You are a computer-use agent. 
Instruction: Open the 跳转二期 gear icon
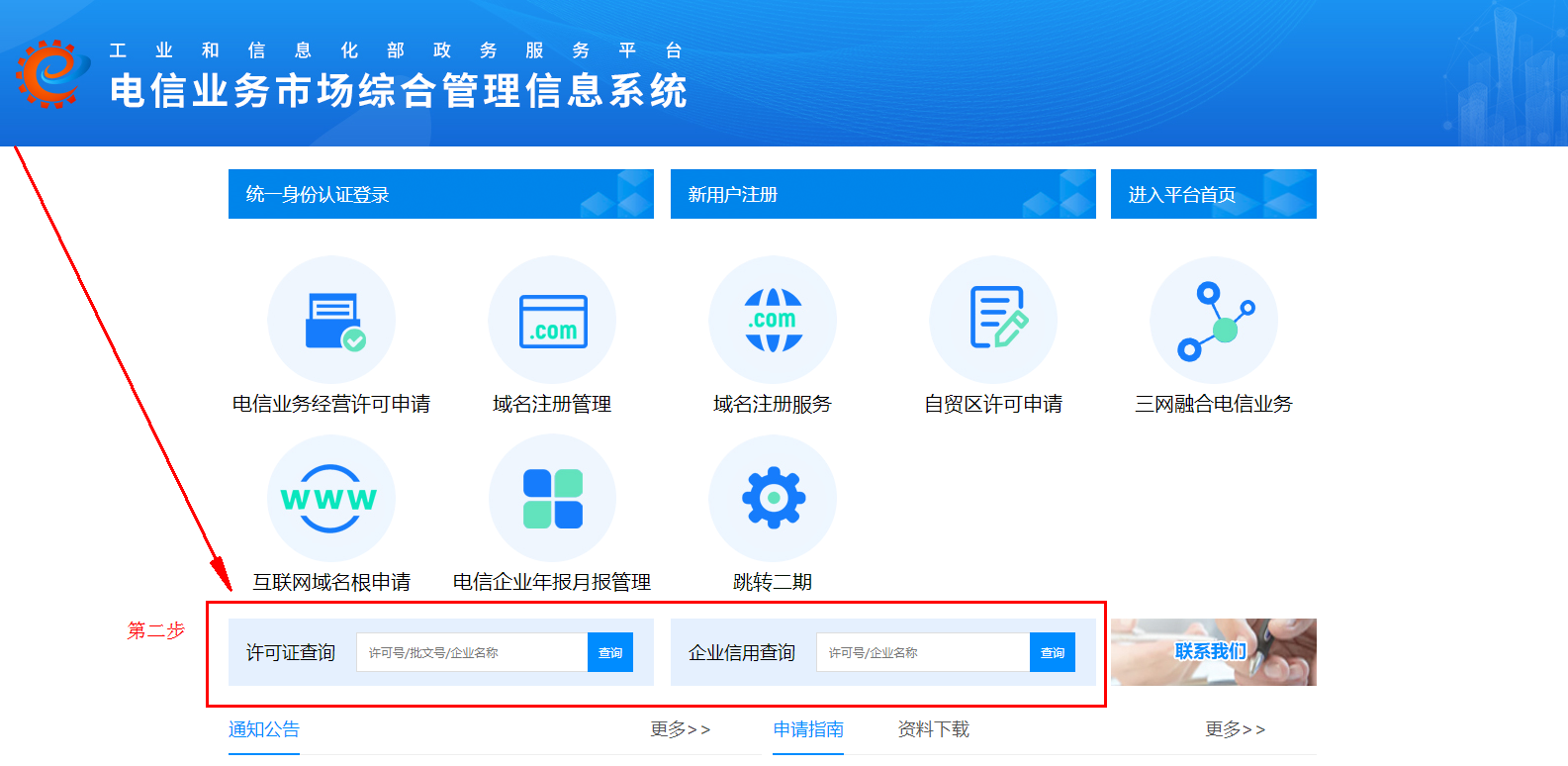(773, 498)
